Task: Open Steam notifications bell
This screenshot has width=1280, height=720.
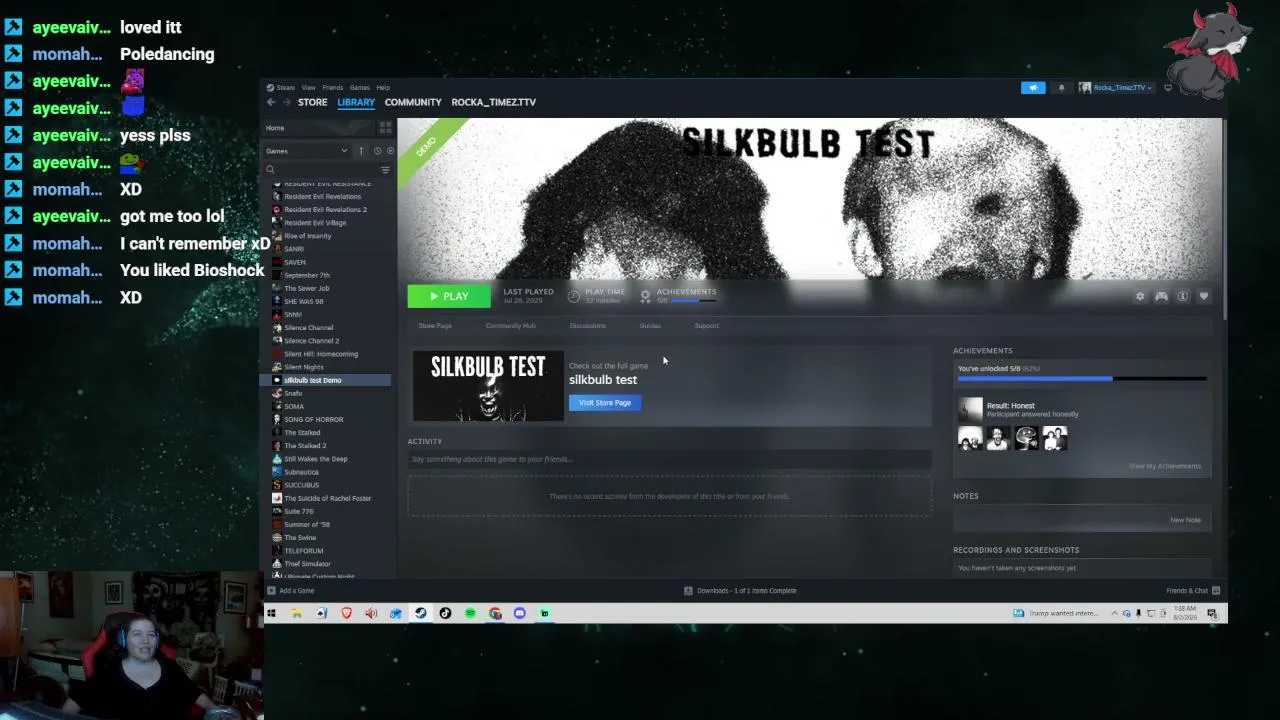Action: click(1061, 87)
